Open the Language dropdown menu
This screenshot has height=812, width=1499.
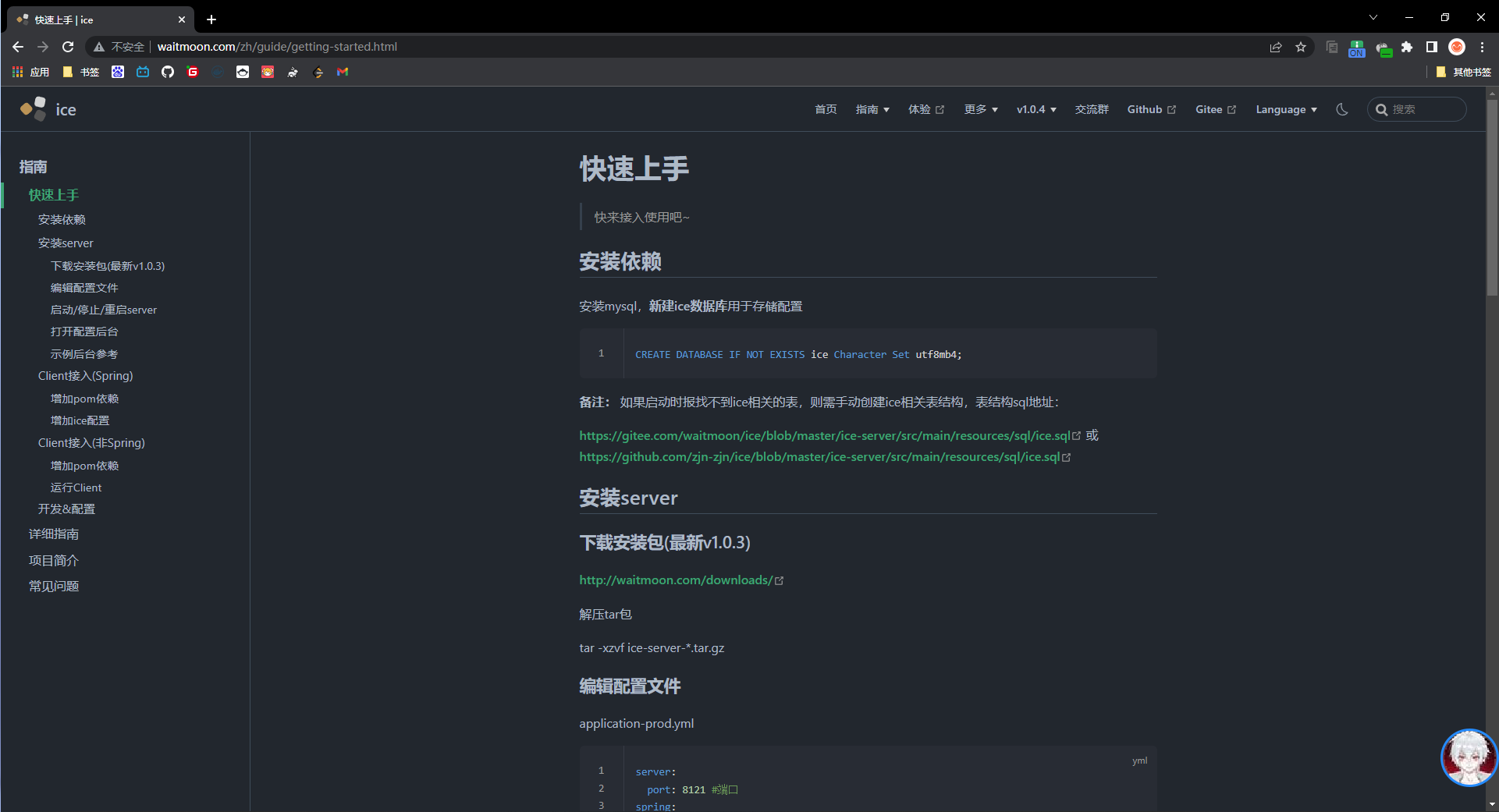tap(1285, 109)
